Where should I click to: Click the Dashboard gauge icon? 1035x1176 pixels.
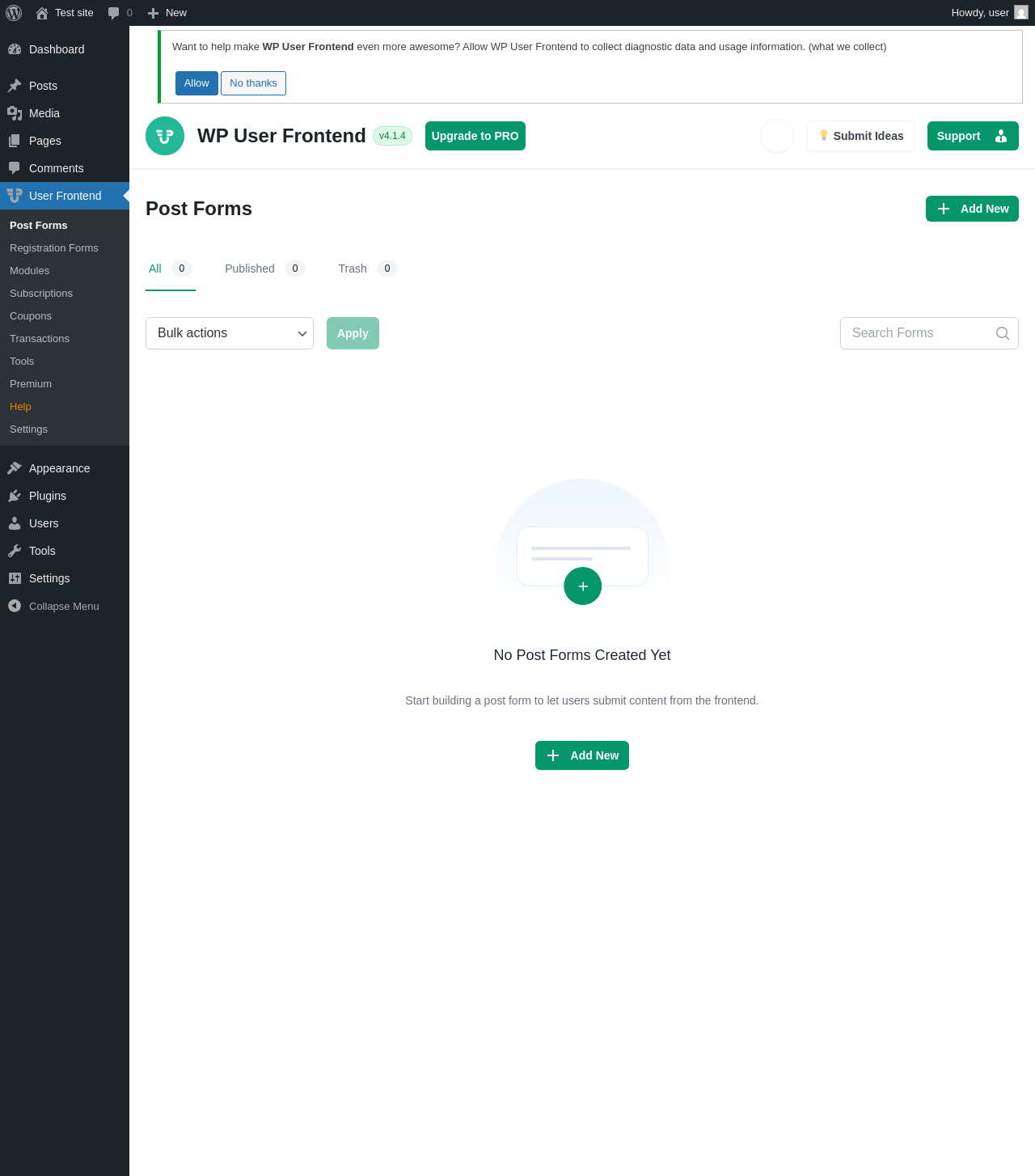15,49
